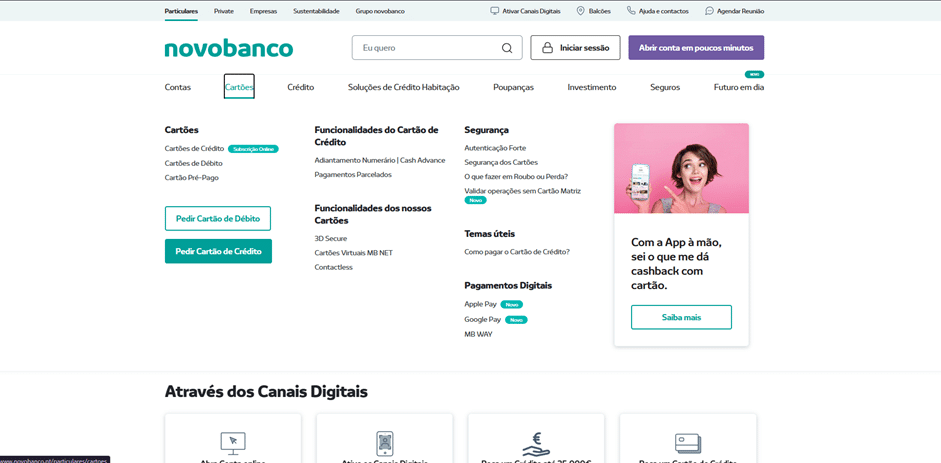
Task: Open the Cartões menu item
Action: pyautogui.click(x=239, y=87)
